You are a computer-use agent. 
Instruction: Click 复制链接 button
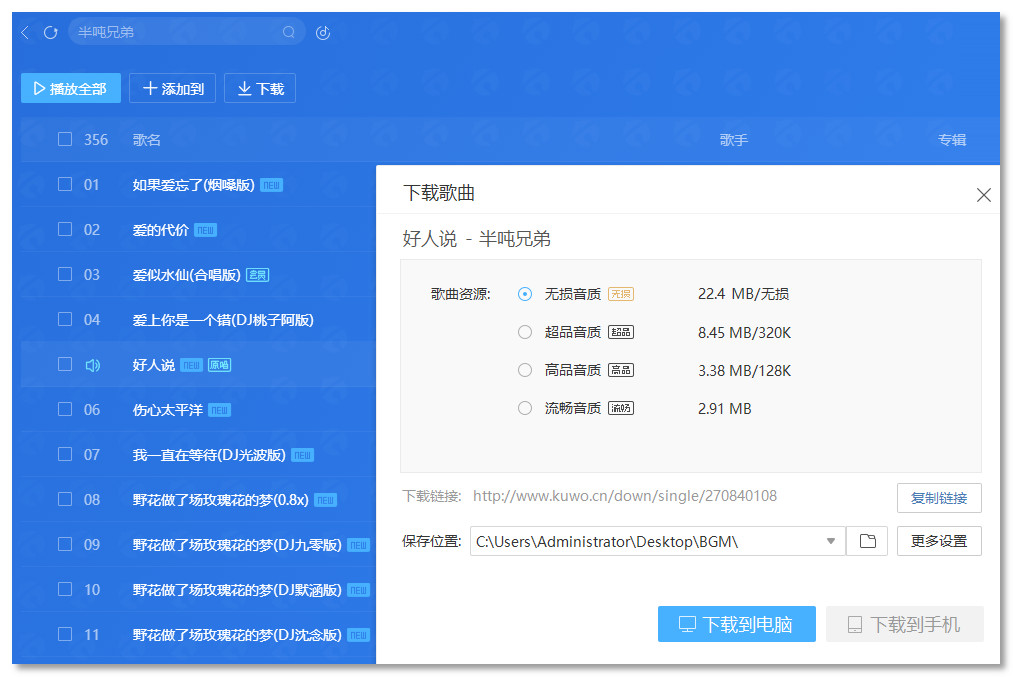point(939,498)
